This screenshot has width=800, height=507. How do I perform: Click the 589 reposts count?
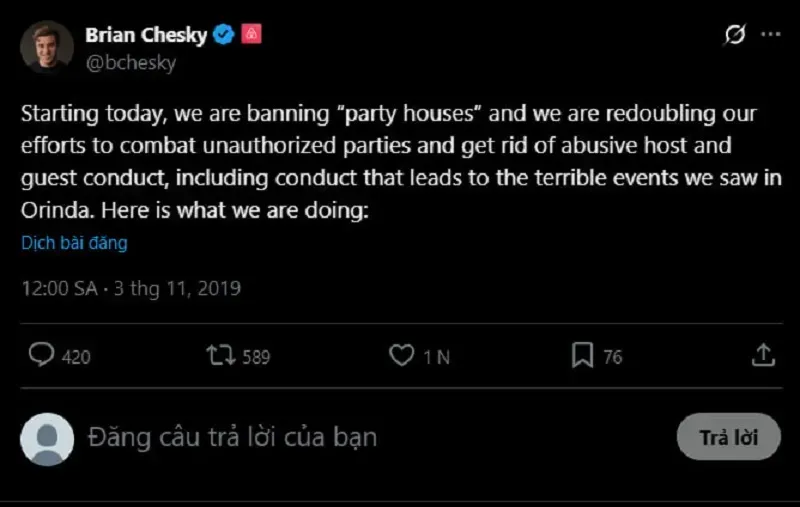(x=255, y=356)
